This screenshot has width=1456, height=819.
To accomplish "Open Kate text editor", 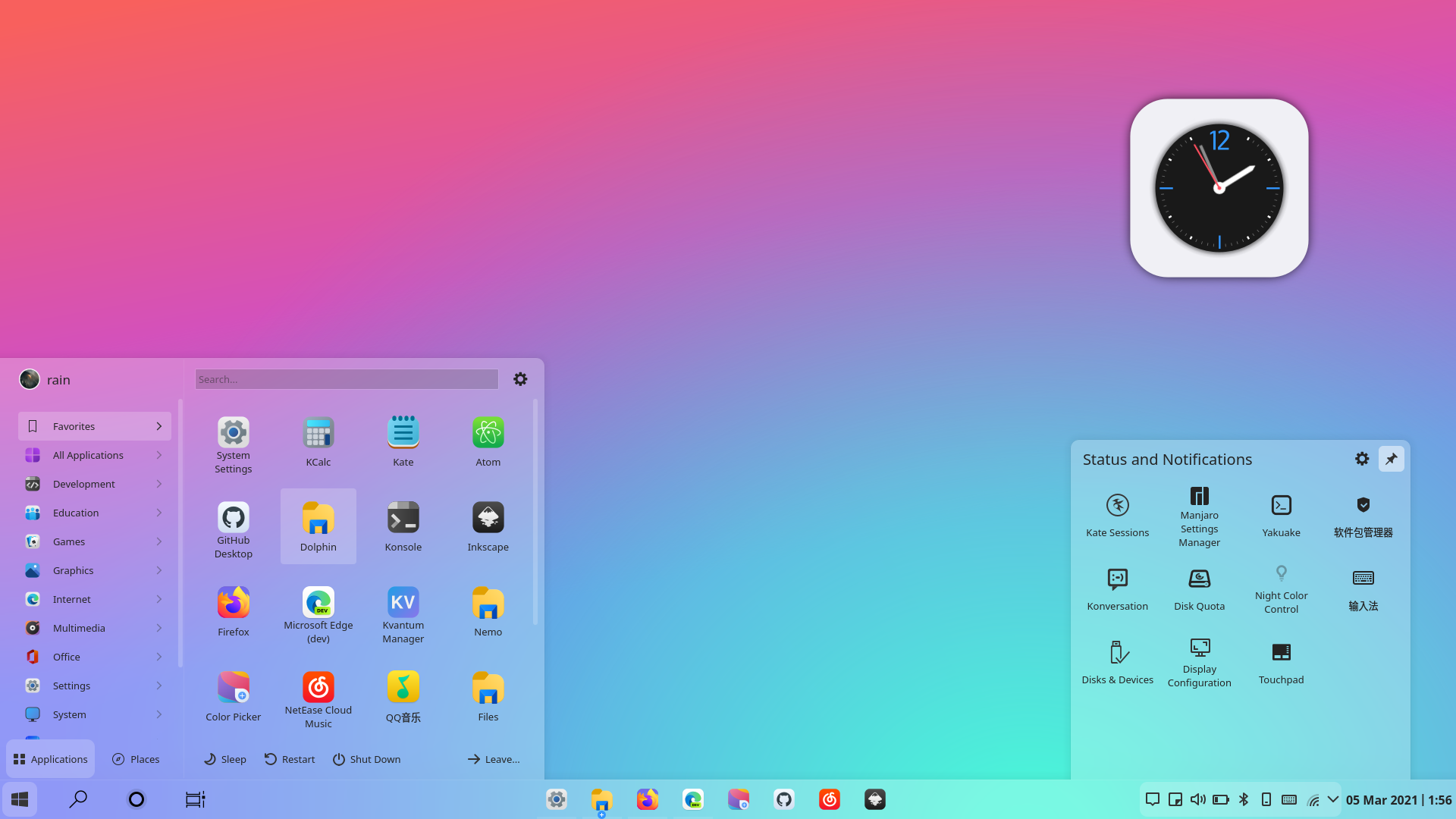I will [403, 446].
